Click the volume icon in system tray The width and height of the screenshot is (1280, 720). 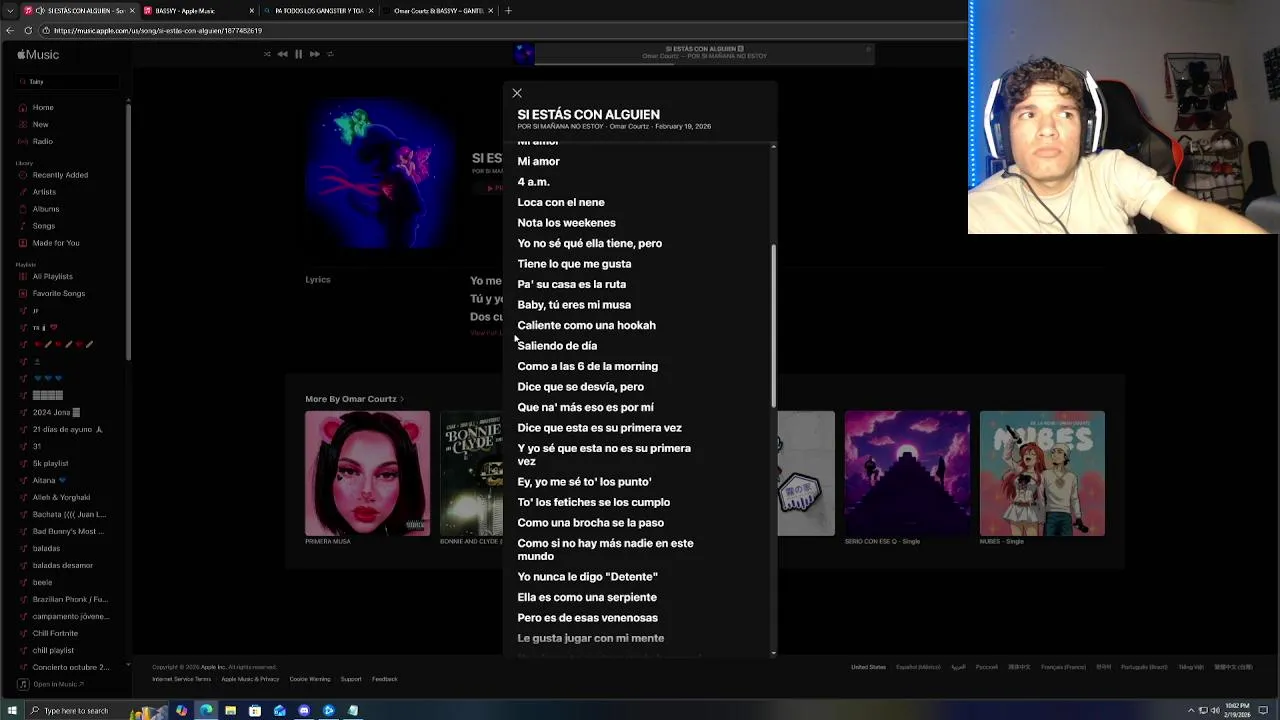click(x=1215, y=711)
